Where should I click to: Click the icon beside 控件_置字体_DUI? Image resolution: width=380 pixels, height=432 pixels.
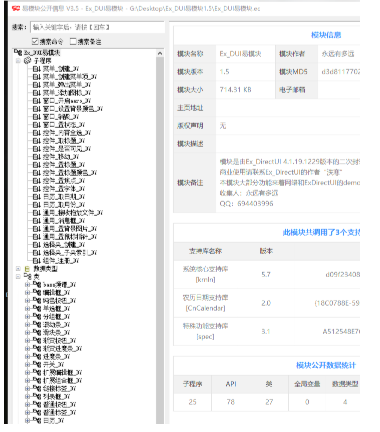tap(37, 189)
